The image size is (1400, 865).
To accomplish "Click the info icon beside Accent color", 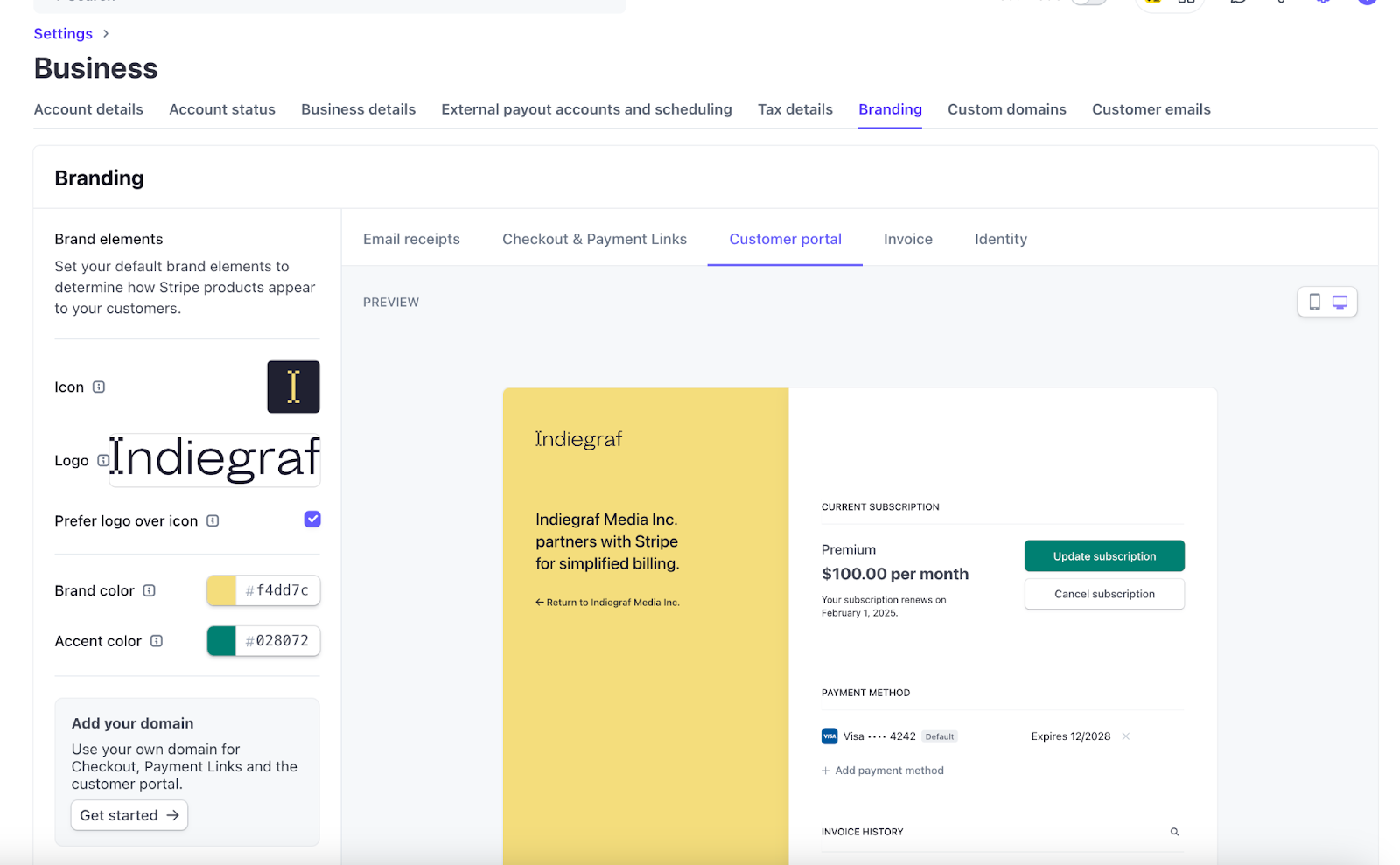I will 157,641.
